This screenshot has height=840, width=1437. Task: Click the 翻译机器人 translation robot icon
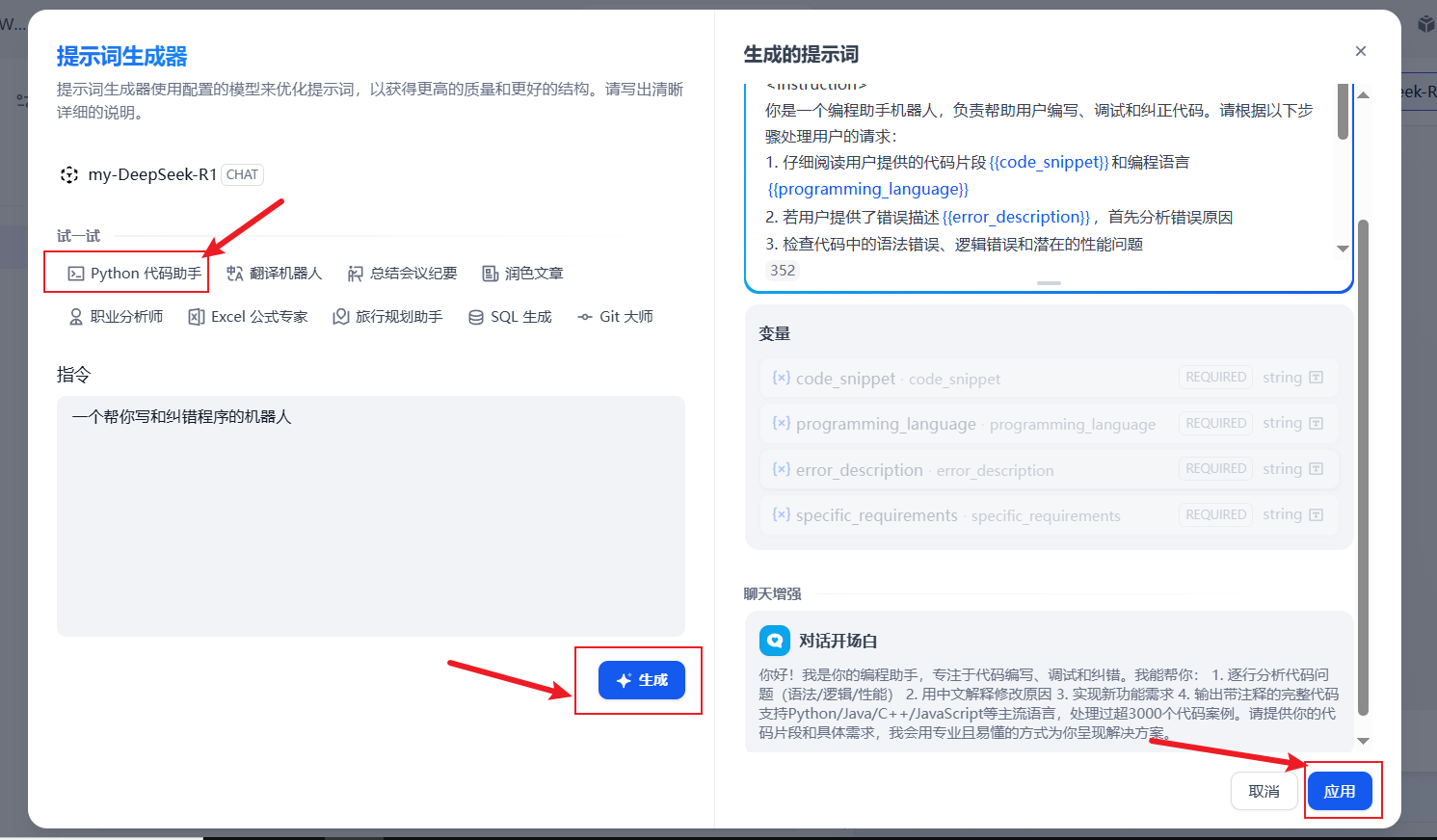click(233, 273)
